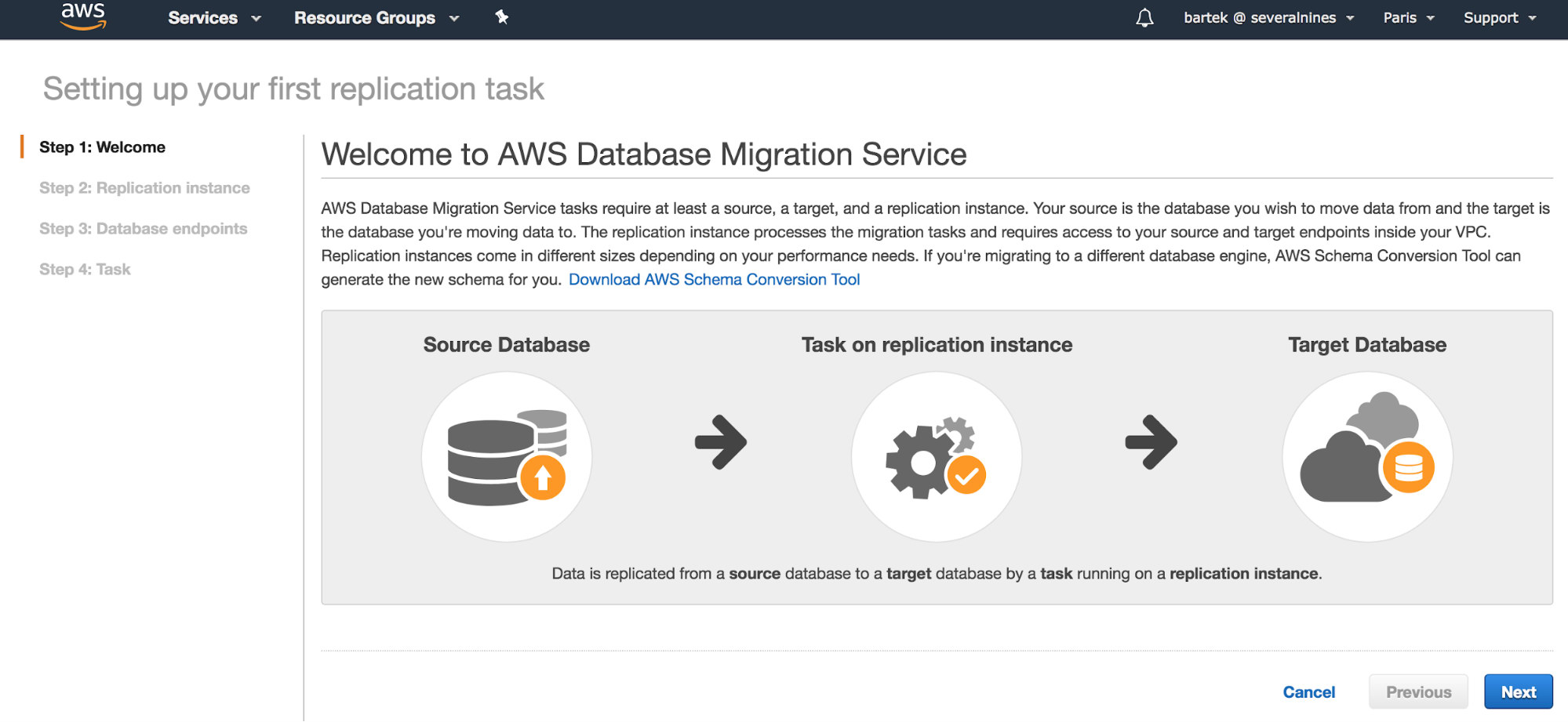Open the Support dropdown menu

point(1500,18)
